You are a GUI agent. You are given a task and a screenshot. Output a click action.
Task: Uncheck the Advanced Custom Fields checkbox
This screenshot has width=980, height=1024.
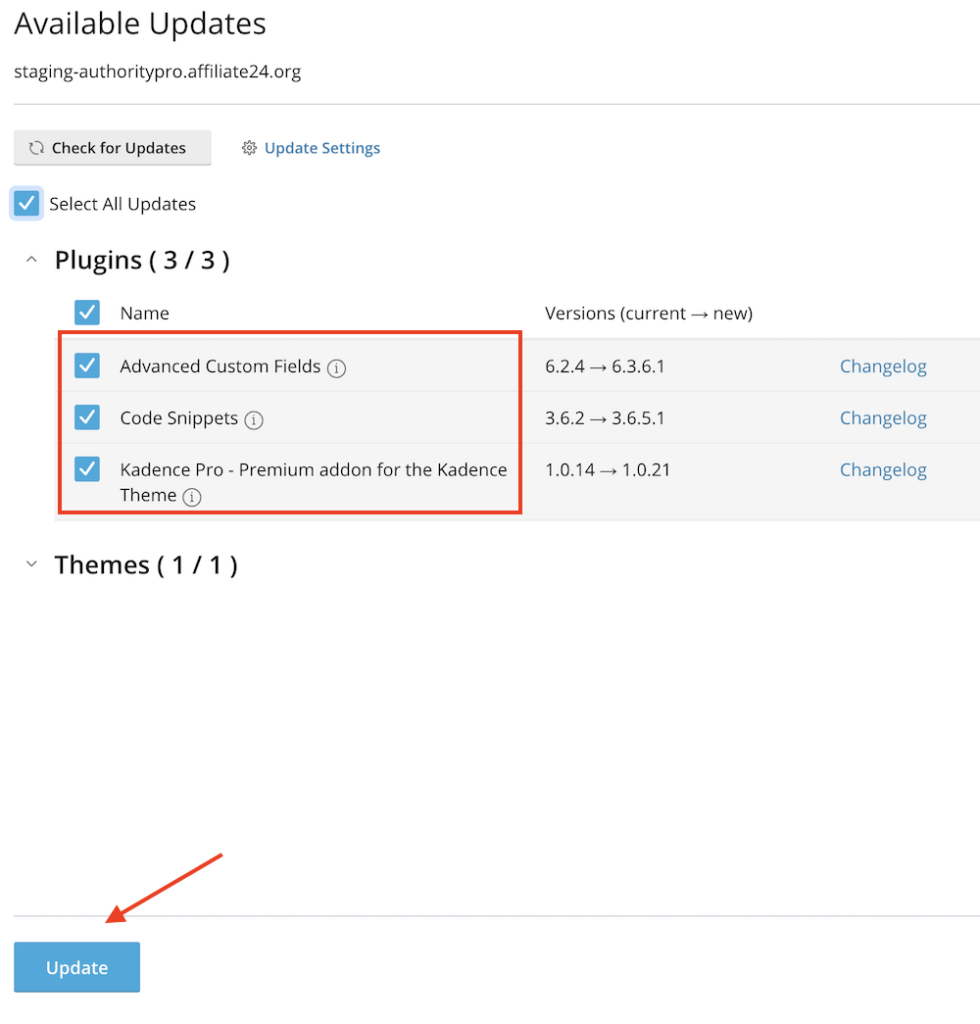click(x=87, y=366)
